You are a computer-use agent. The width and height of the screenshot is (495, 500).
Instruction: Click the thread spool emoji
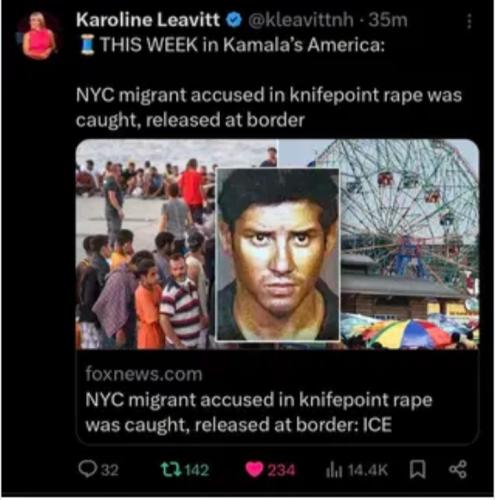87,45
